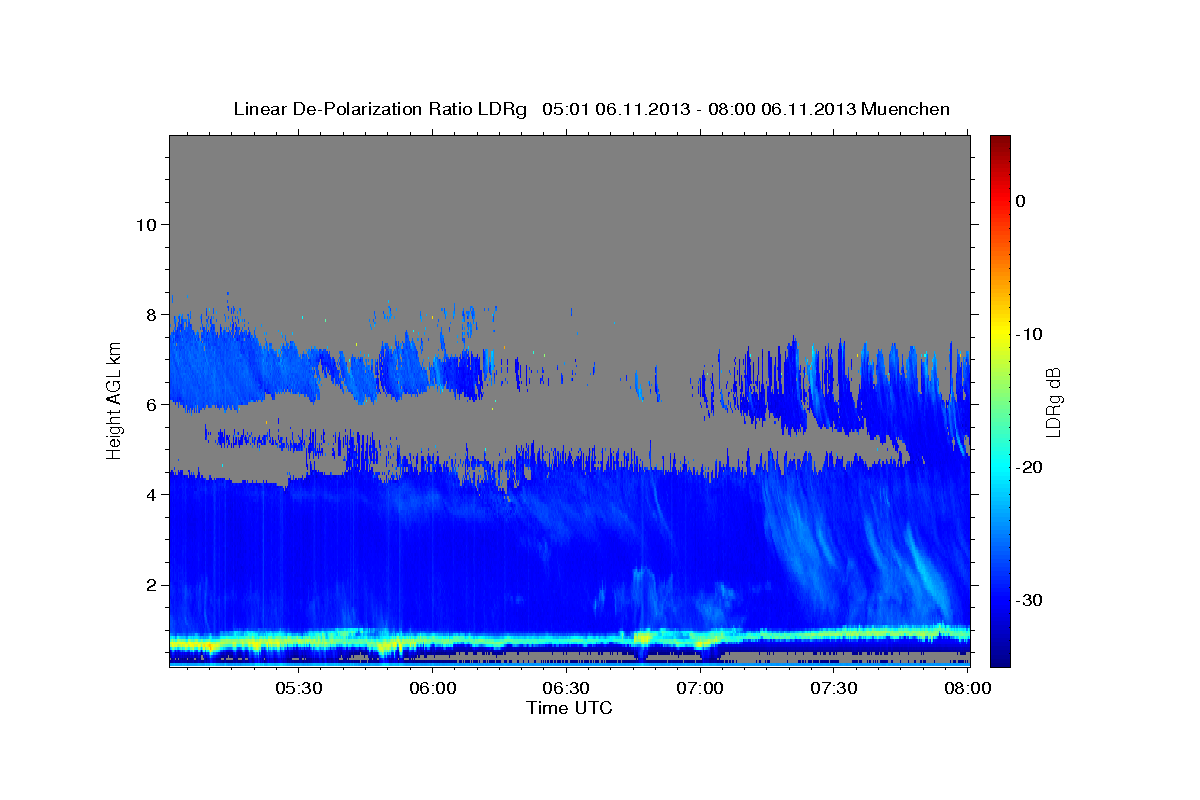The image size is (1200, 800).
Task: Click the yellow band of the colorbar
Action: pos(1000,334)
